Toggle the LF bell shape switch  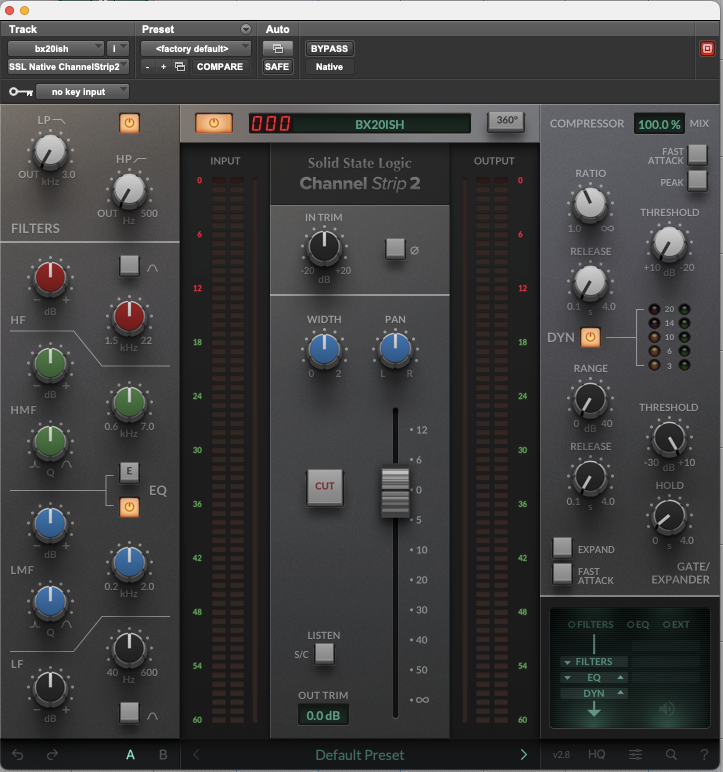pos(129,712)
